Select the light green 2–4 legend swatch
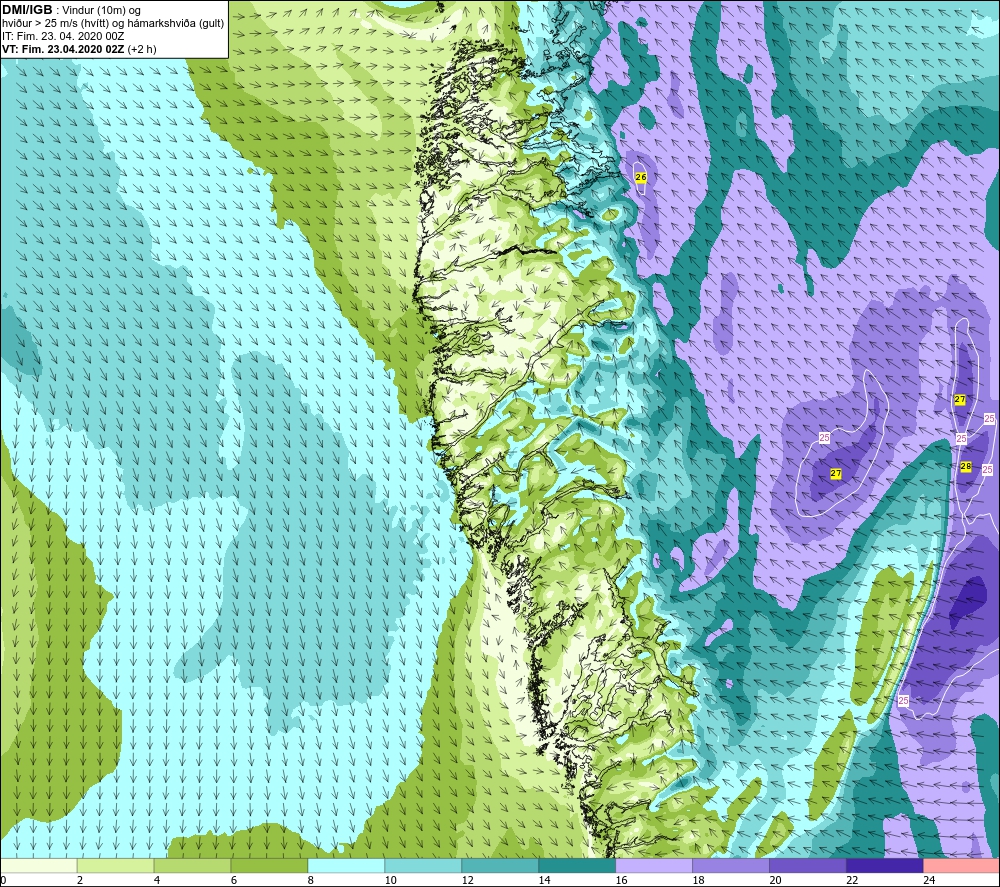The width and height of the screenshot is (1000, 887). click(x=115, y=866)
